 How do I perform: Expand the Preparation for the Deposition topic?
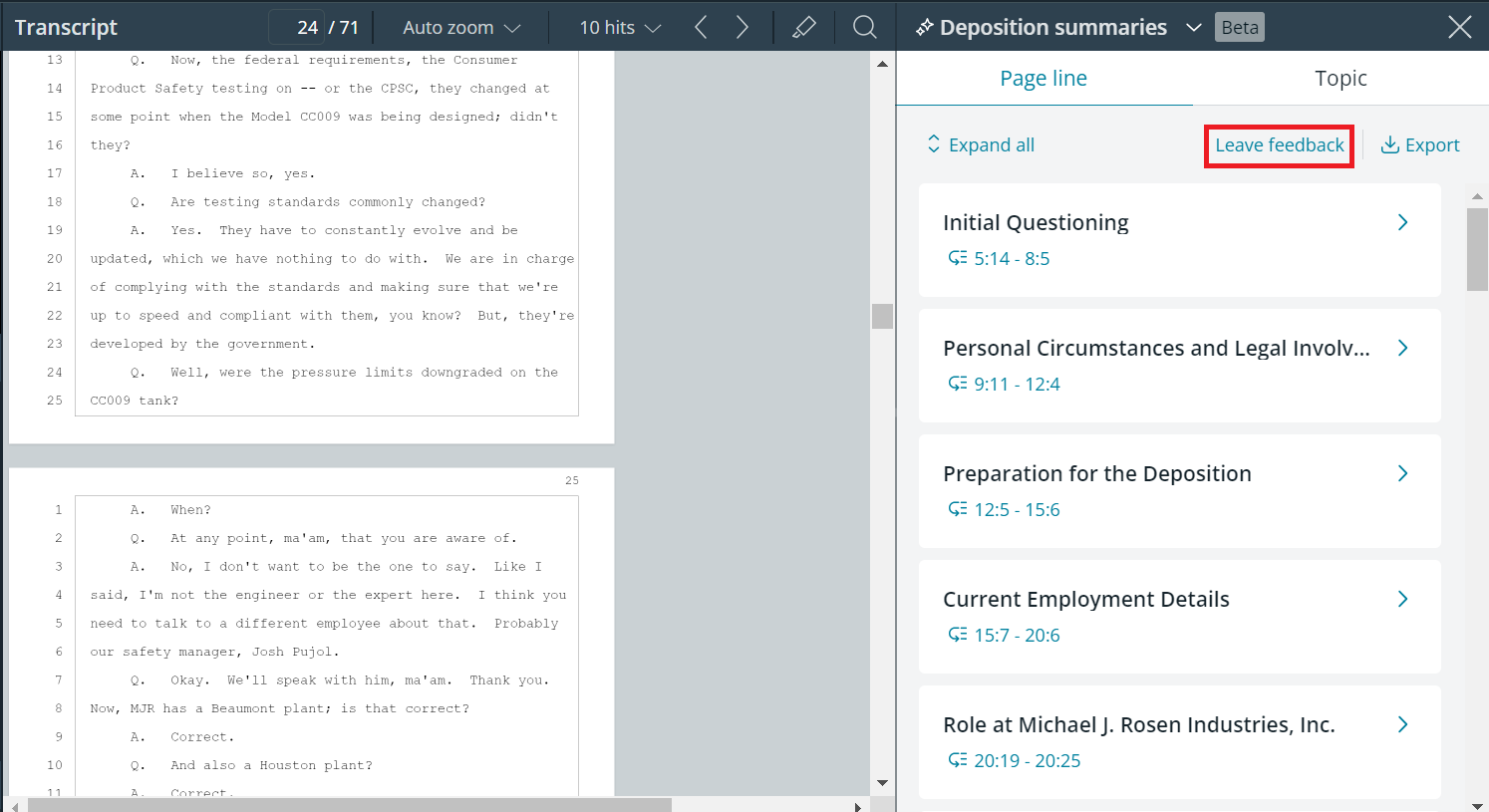coord(1402,473)
